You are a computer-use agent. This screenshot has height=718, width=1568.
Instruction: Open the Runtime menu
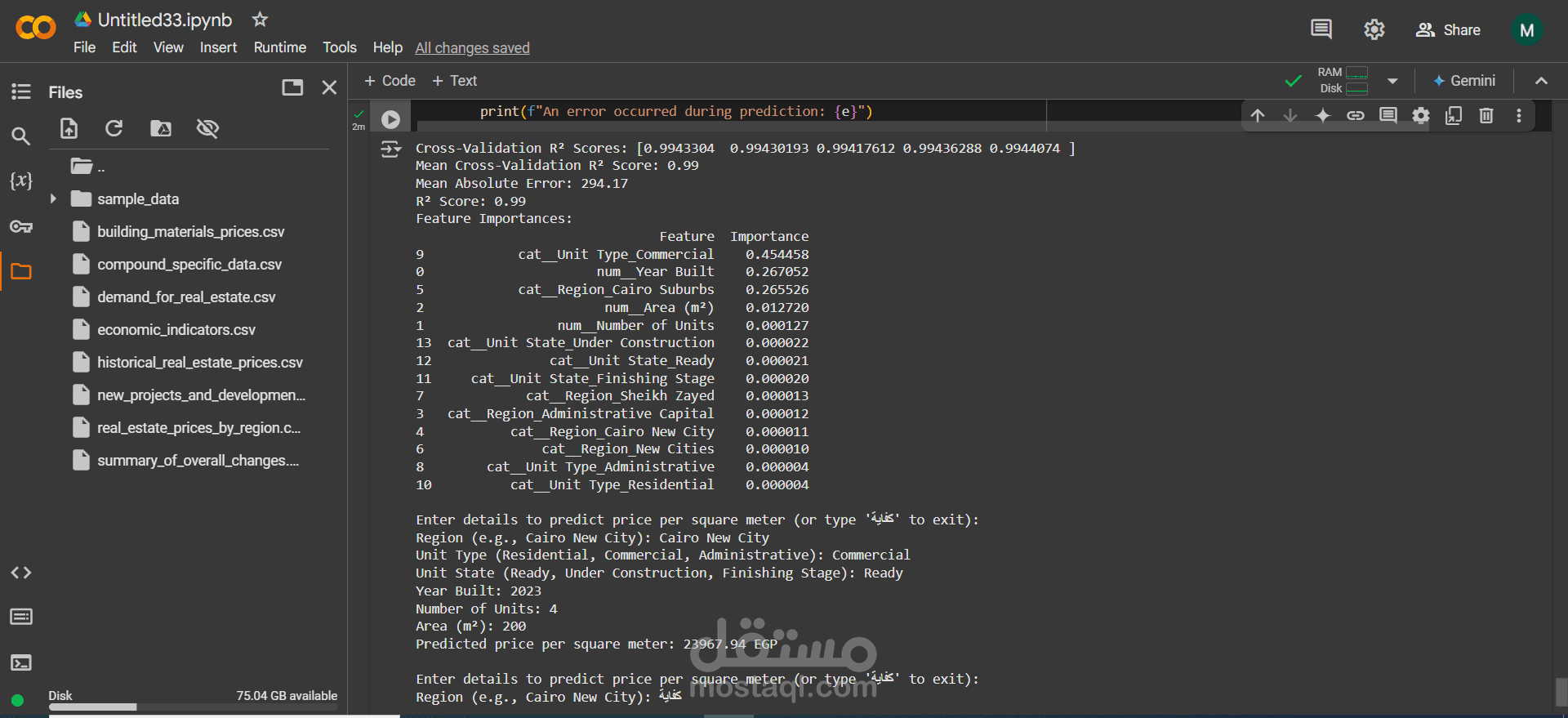tap(280, 47)
